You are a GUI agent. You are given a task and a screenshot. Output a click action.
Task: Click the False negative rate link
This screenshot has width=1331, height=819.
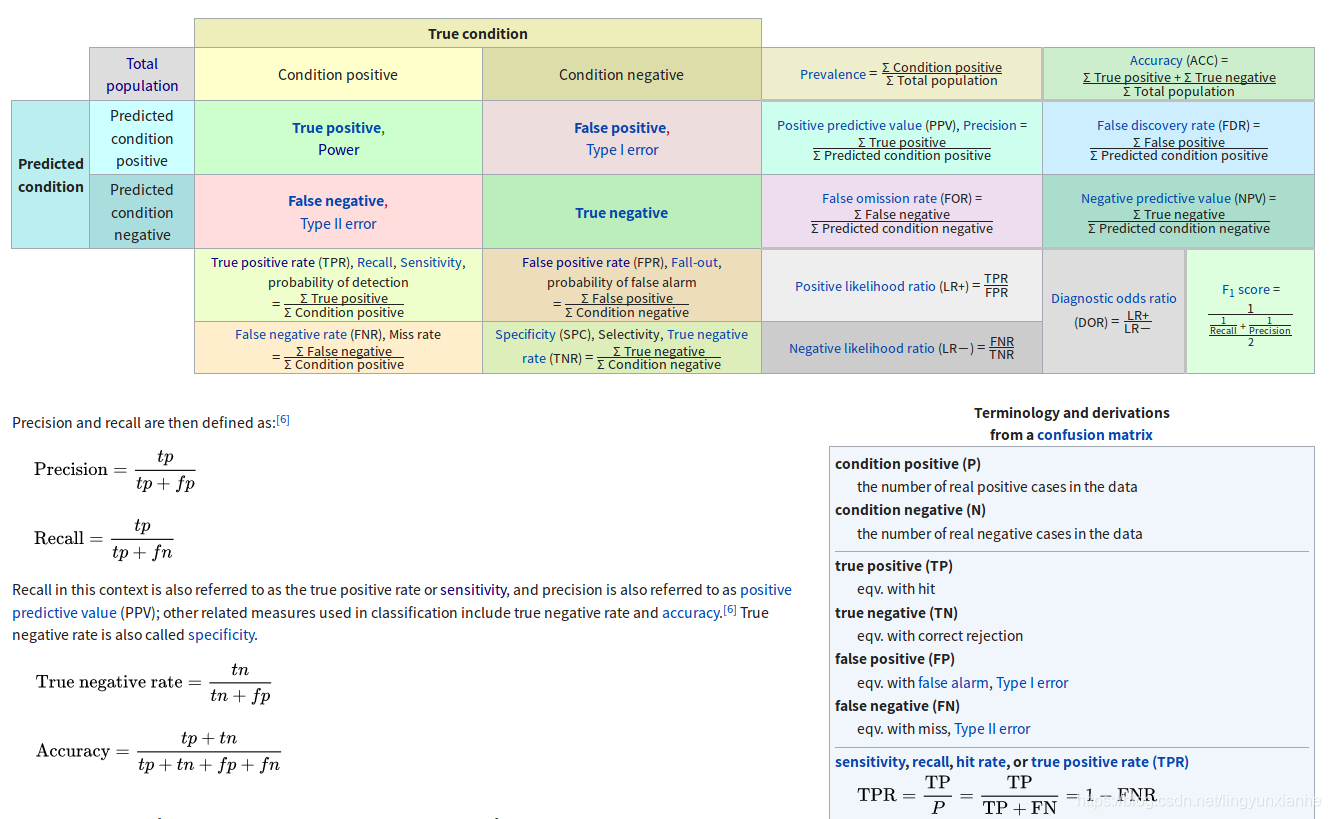(x=291, y=335)
